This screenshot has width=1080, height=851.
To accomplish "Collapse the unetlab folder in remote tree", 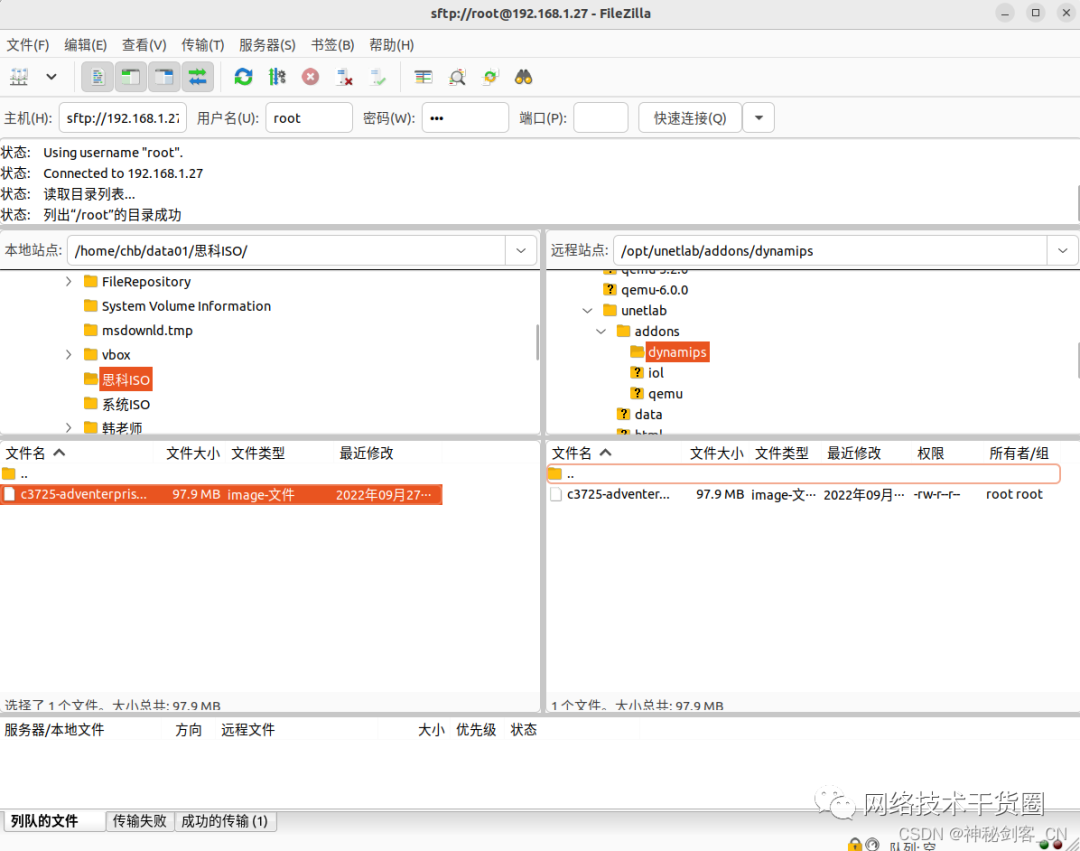I will pos(587,310).
